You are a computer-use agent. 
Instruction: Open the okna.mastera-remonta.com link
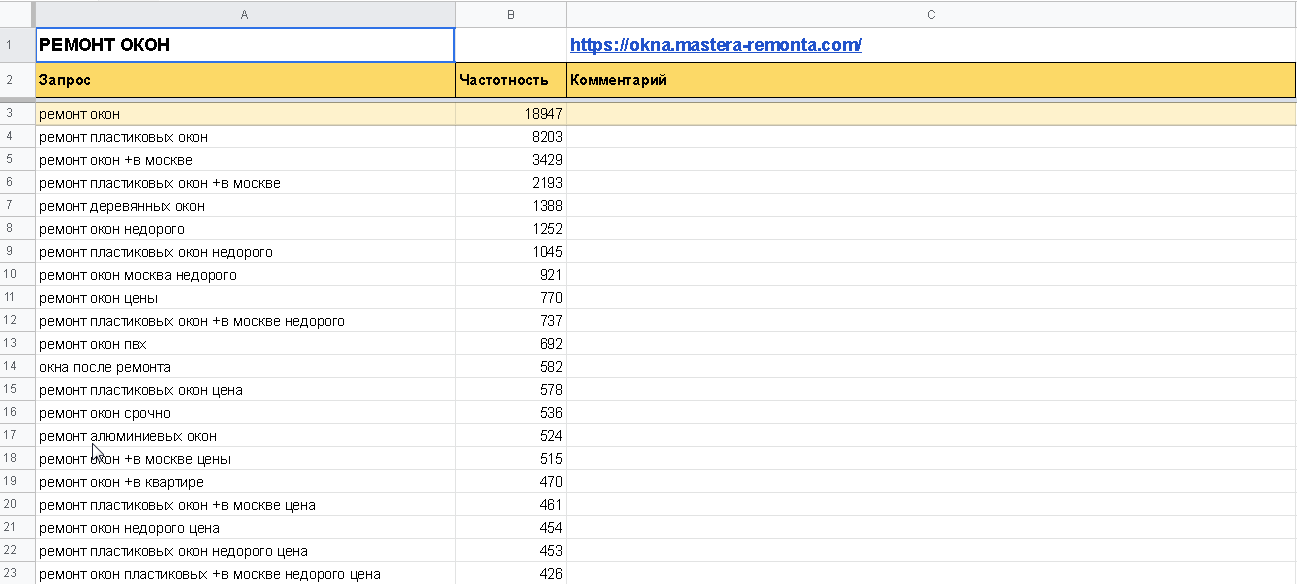pos(715,45)
